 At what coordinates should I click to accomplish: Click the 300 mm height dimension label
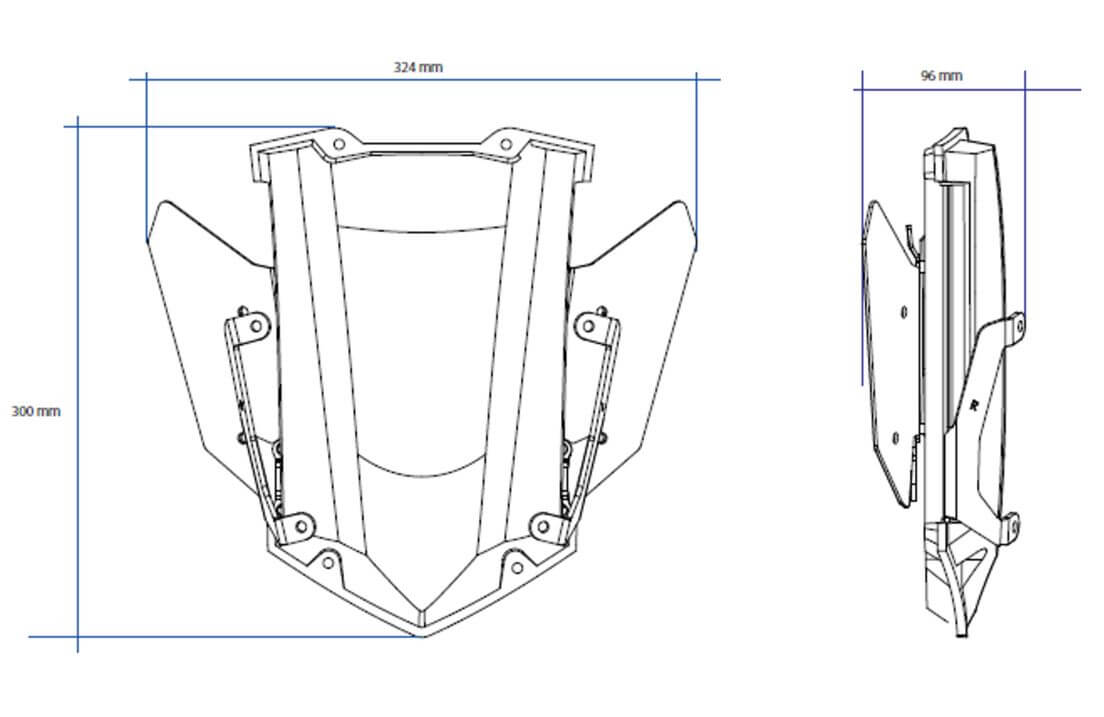[x=36, y=411]
